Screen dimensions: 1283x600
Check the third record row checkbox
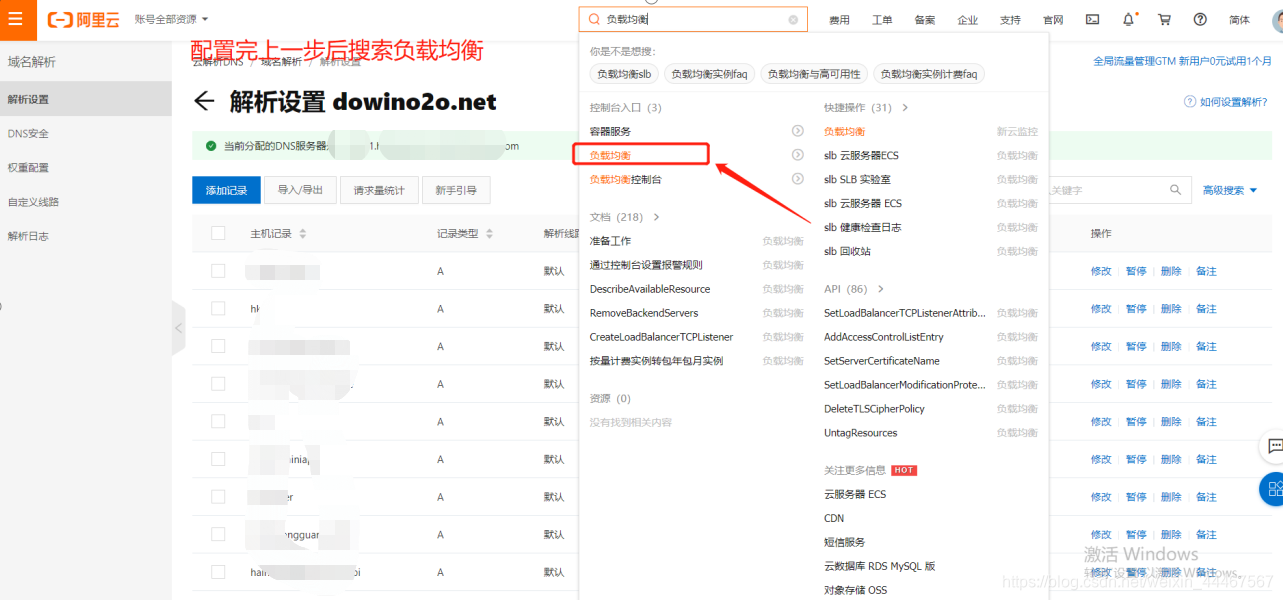(x=218, y=346)
